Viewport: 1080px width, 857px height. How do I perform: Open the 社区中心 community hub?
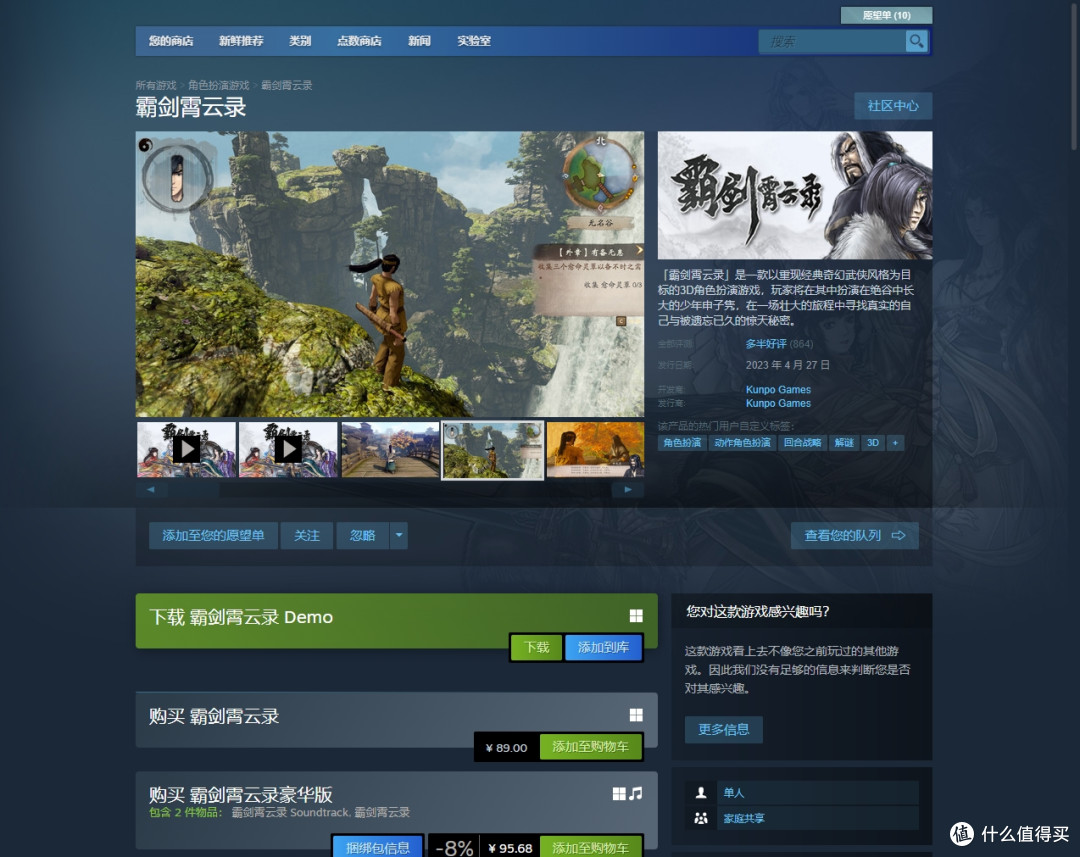click(893, 106)
